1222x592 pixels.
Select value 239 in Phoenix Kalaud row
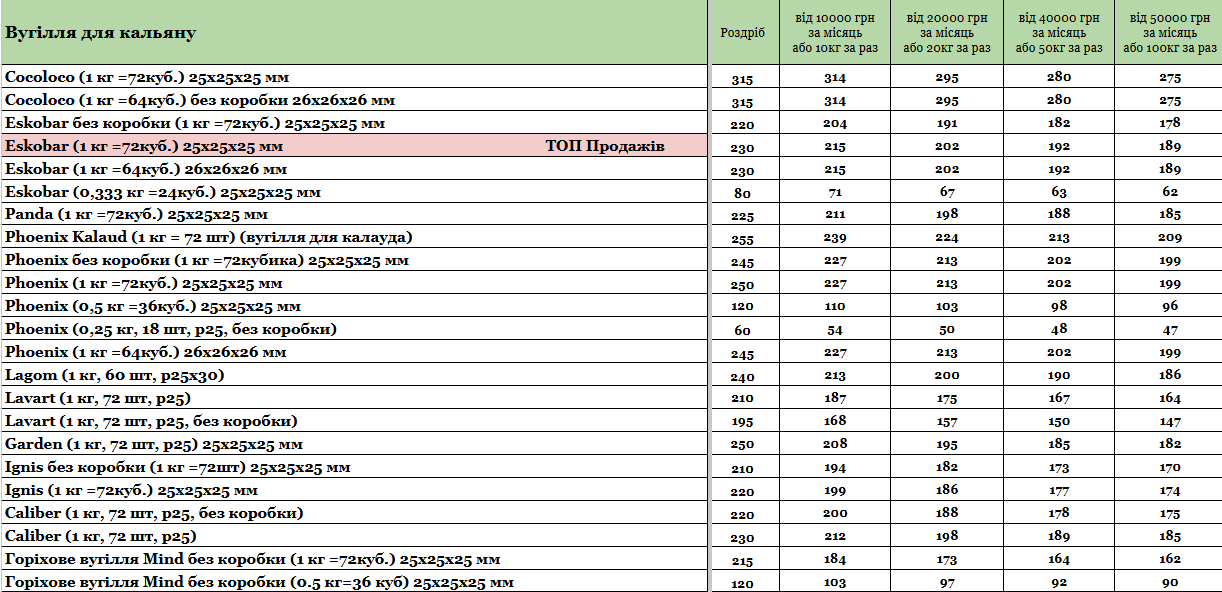[835, 237]
